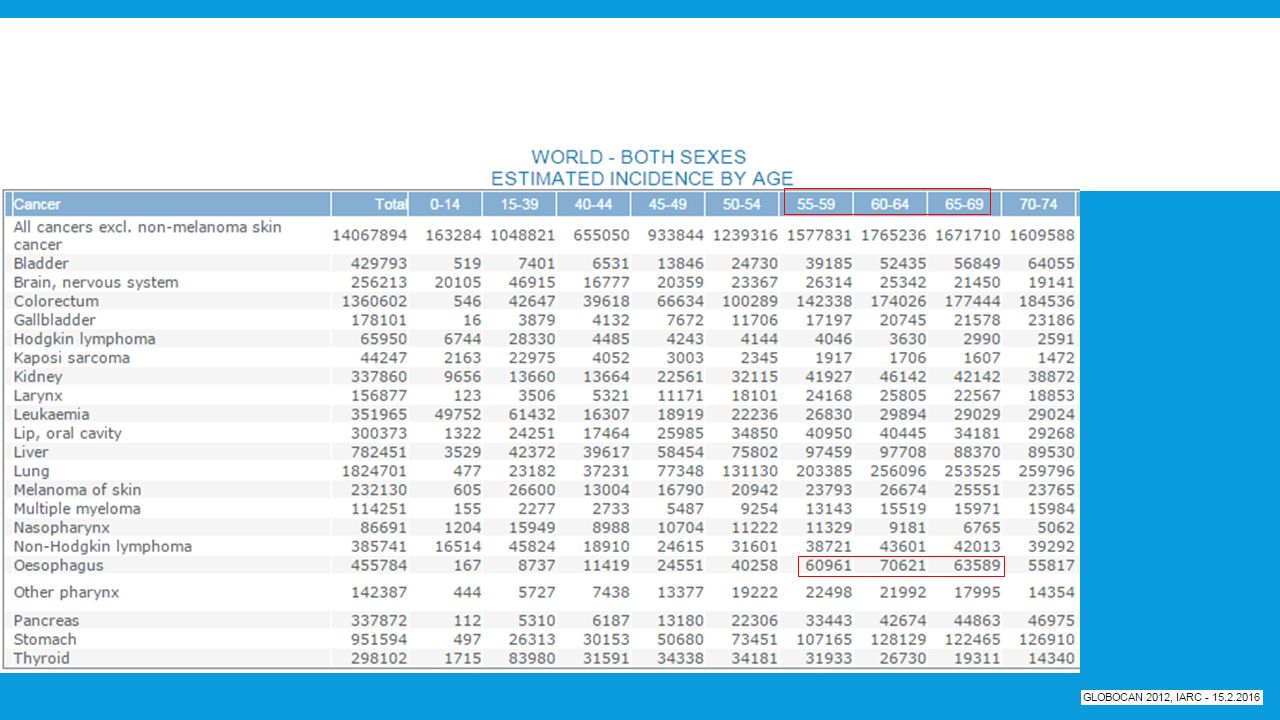The height and width of the screenshot is (720, 1280).
Task: Select the 65-69 age column header
Action: [963, 204]
